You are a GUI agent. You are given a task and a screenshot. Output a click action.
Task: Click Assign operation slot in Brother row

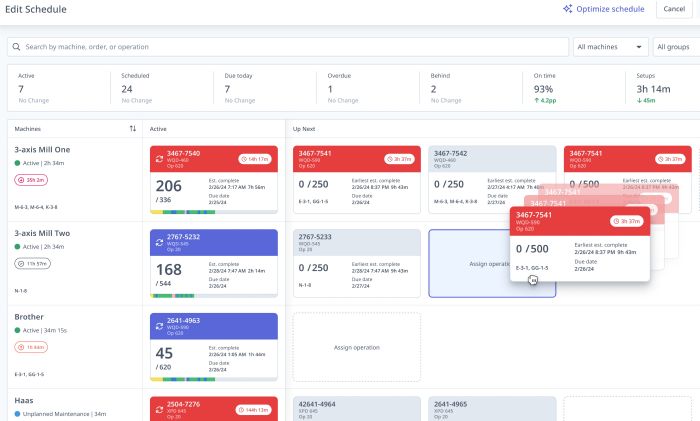point(357,347)
